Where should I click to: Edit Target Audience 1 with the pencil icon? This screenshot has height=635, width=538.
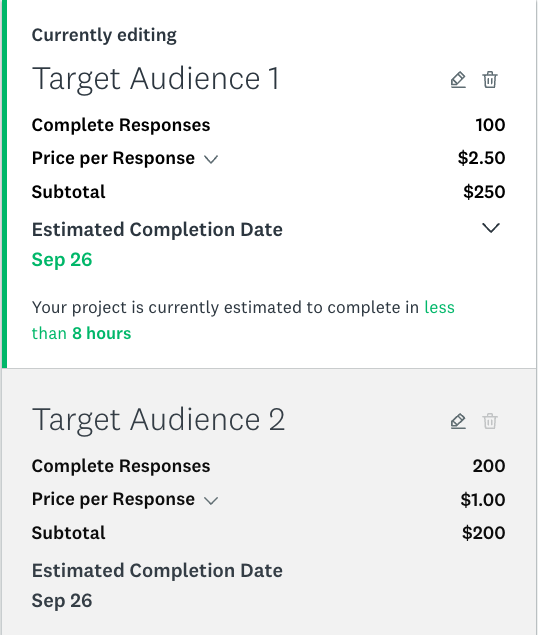[x=458, y=80]
